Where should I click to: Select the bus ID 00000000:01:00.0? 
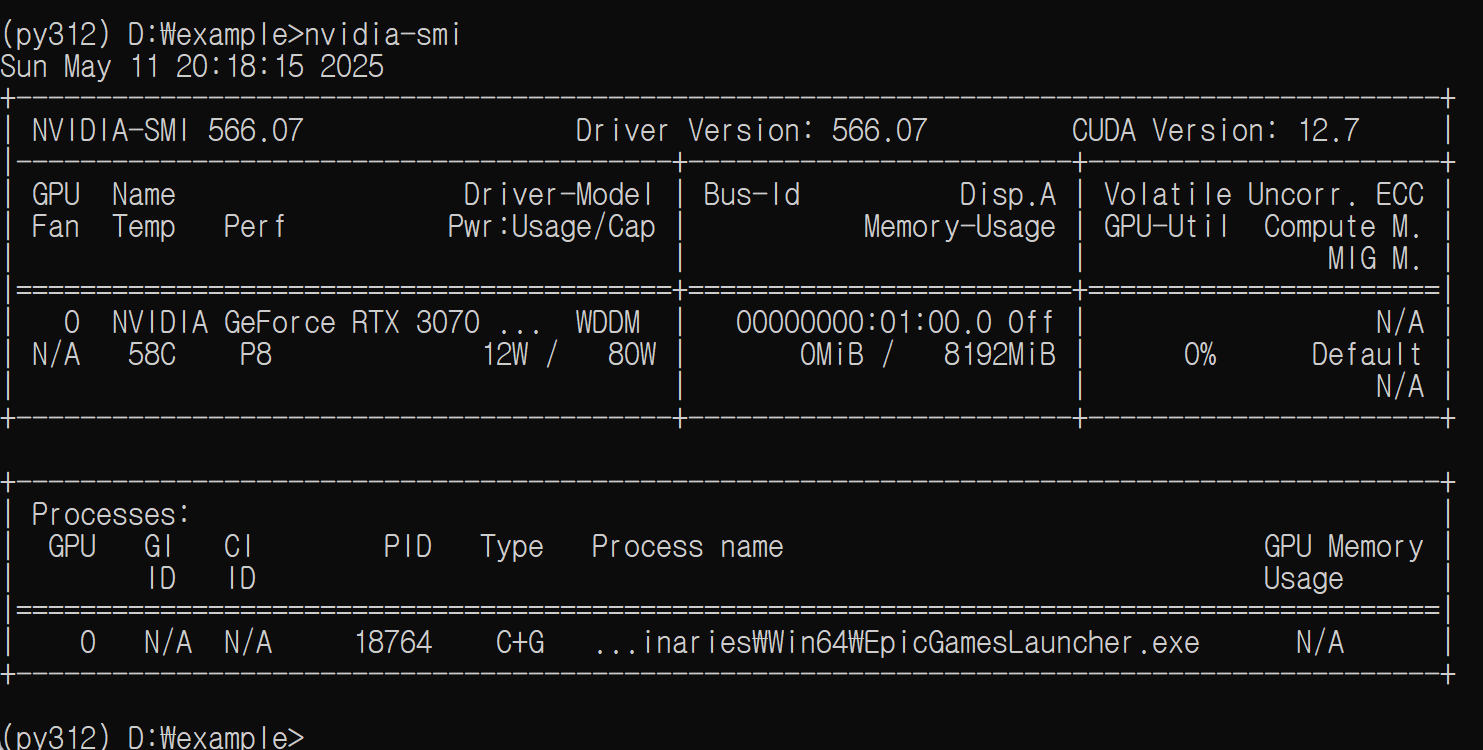pyautogui.click(x=864, y=323)
